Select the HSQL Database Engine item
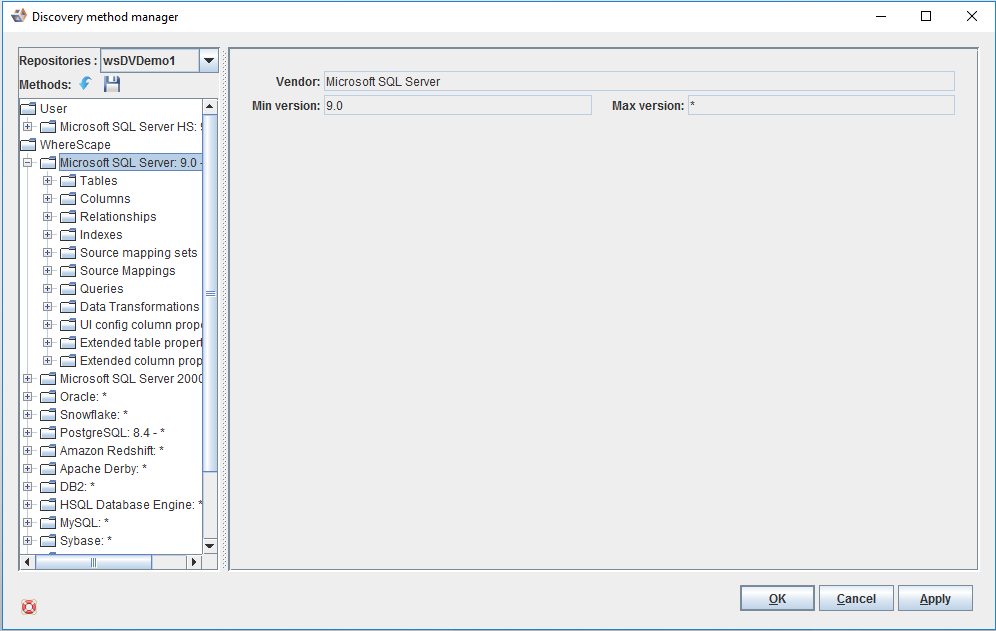The height and width of the screenshot is (631, 996). [x=131, y=505]
